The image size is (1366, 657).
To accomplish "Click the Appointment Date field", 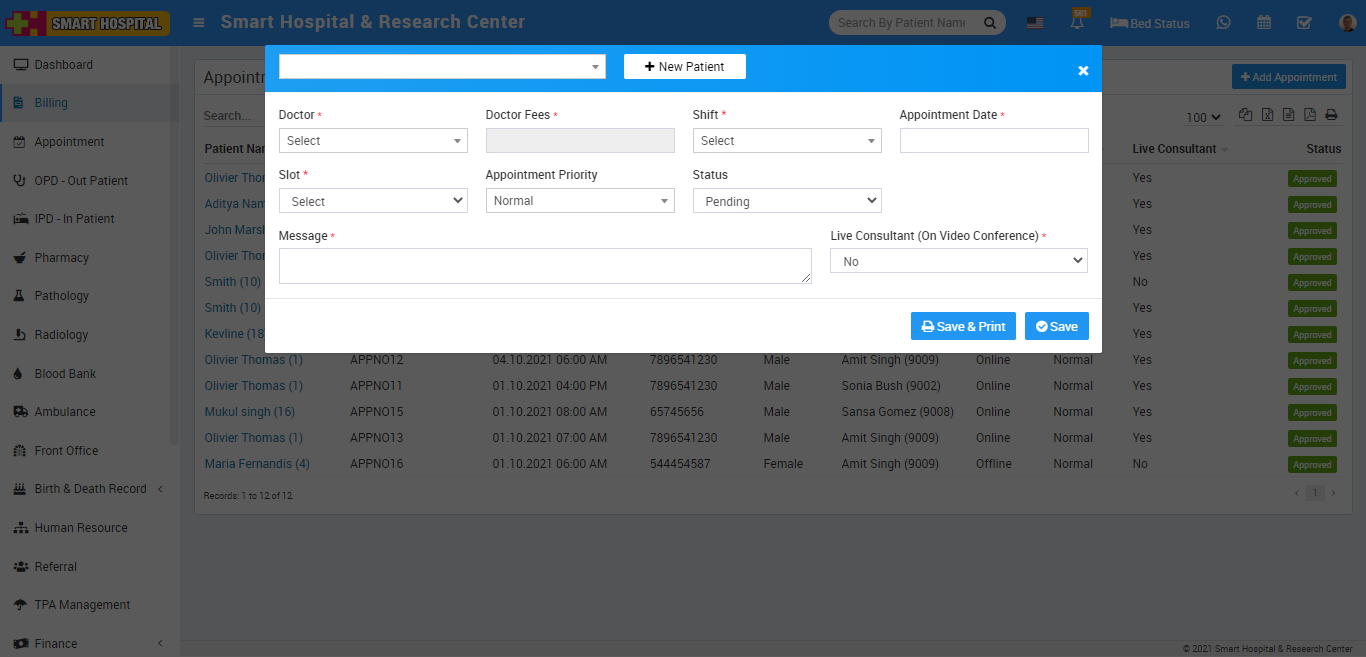I will pyautogui.click(x=994, y=141).
